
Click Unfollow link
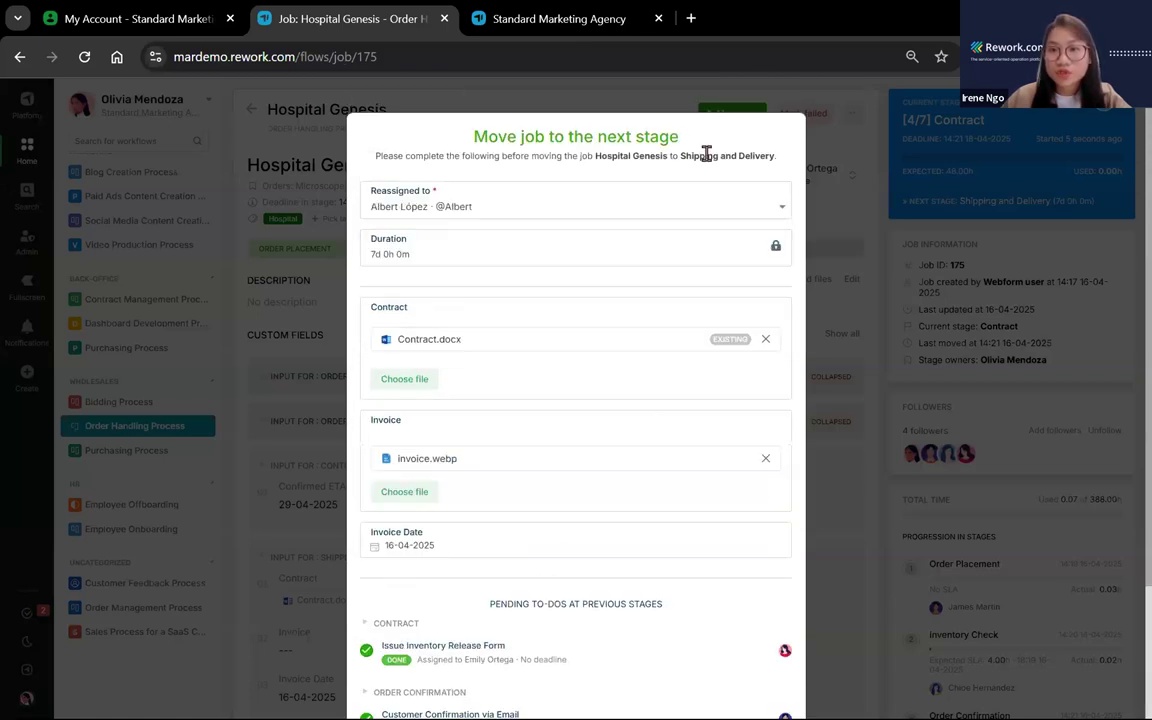1104,431
